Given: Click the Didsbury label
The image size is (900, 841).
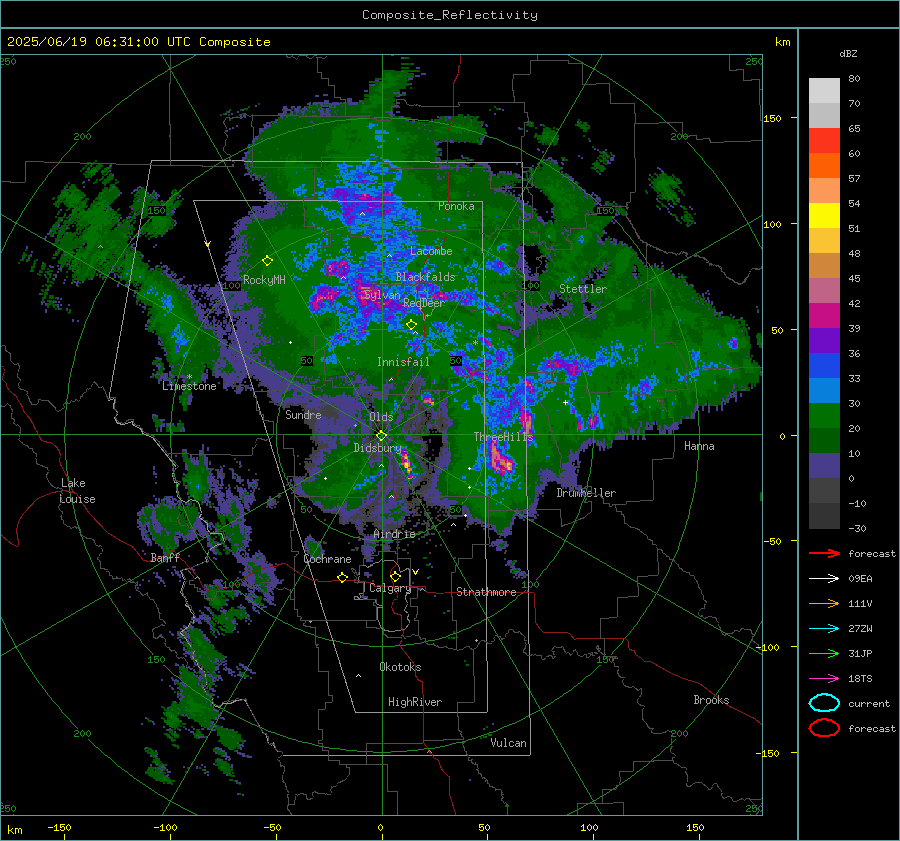Looking at the screenshot, I should click(x=377, y=448).
